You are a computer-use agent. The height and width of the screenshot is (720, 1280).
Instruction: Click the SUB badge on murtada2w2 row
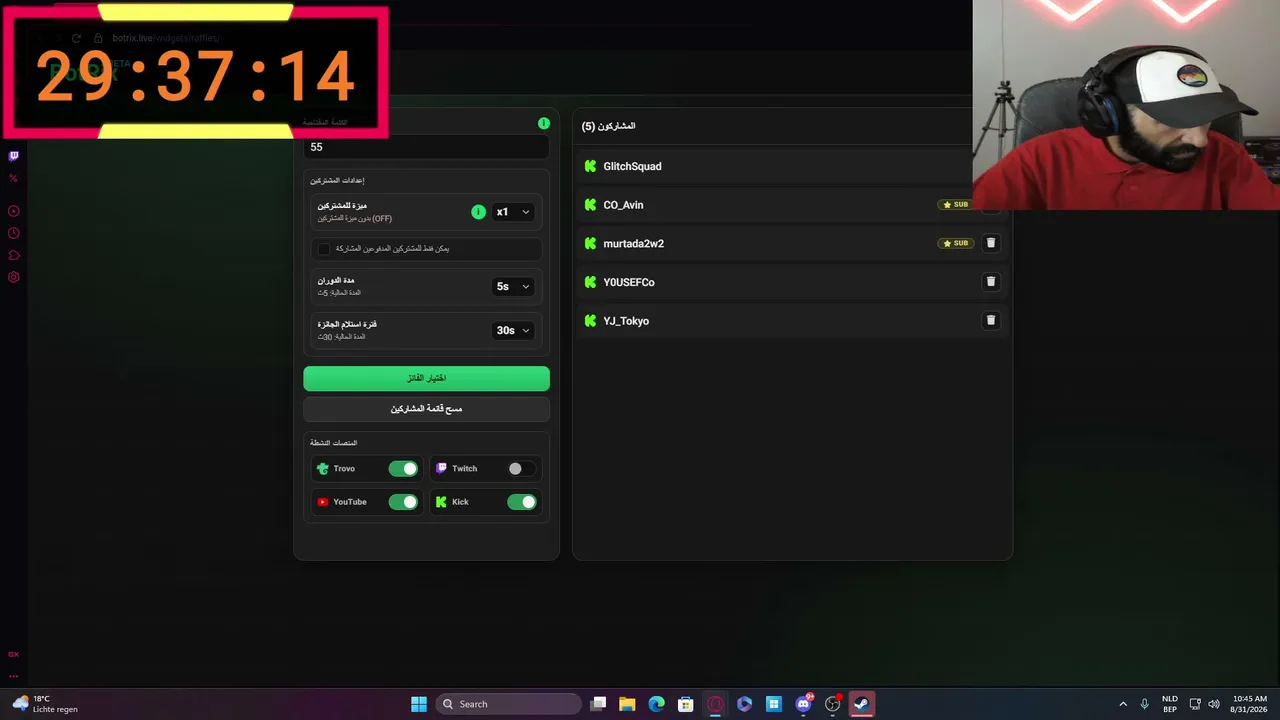click(x=955, y=243)
